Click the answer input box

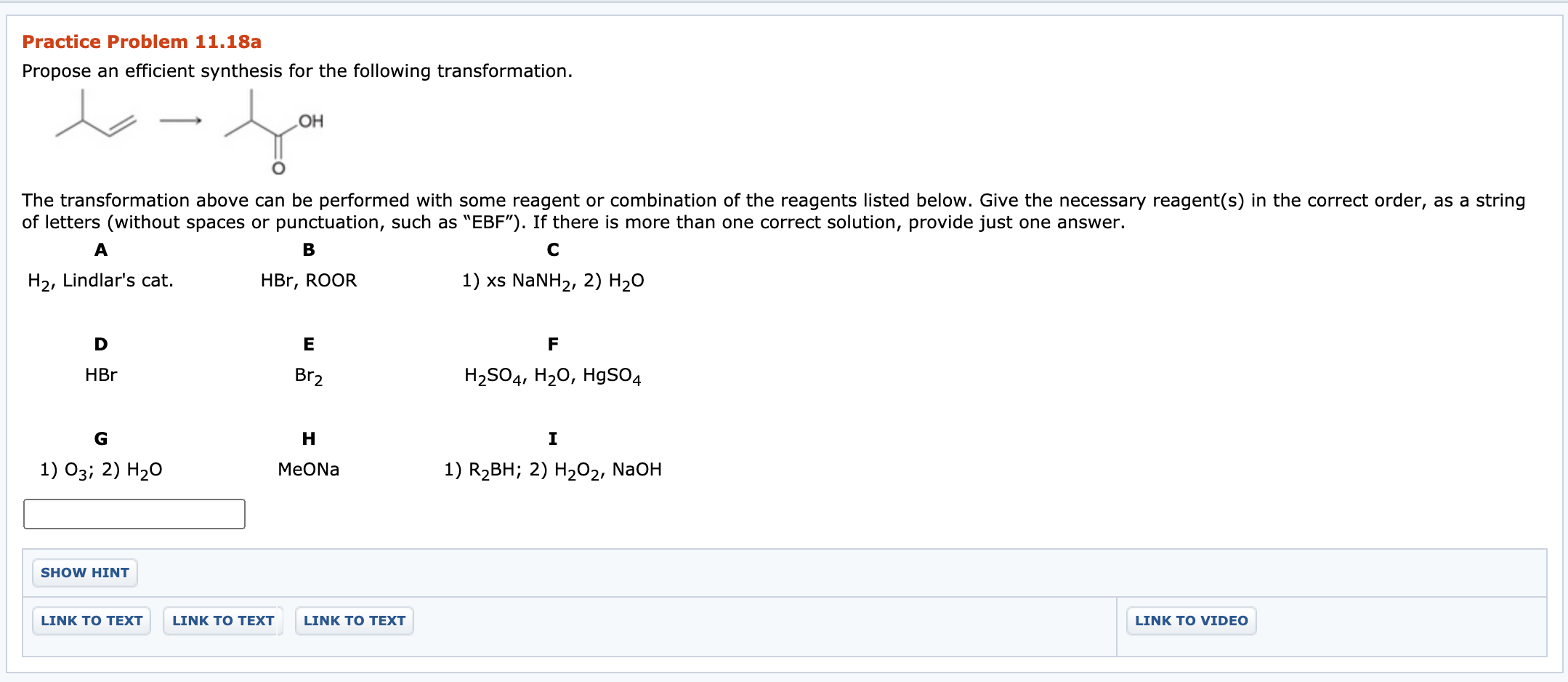[134, 514]
